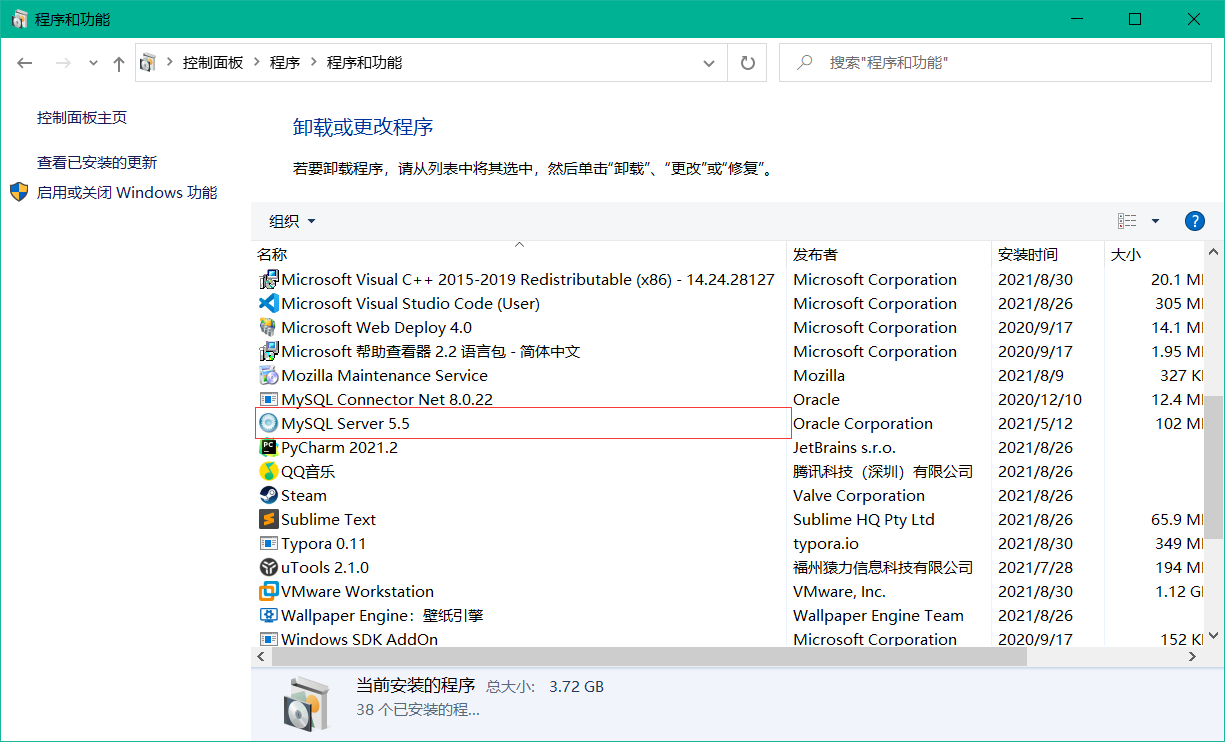The width and height of the screenshot is (1225, 742).
Task: Click the 2021/7/28 install date cell
Action: 1035,568
